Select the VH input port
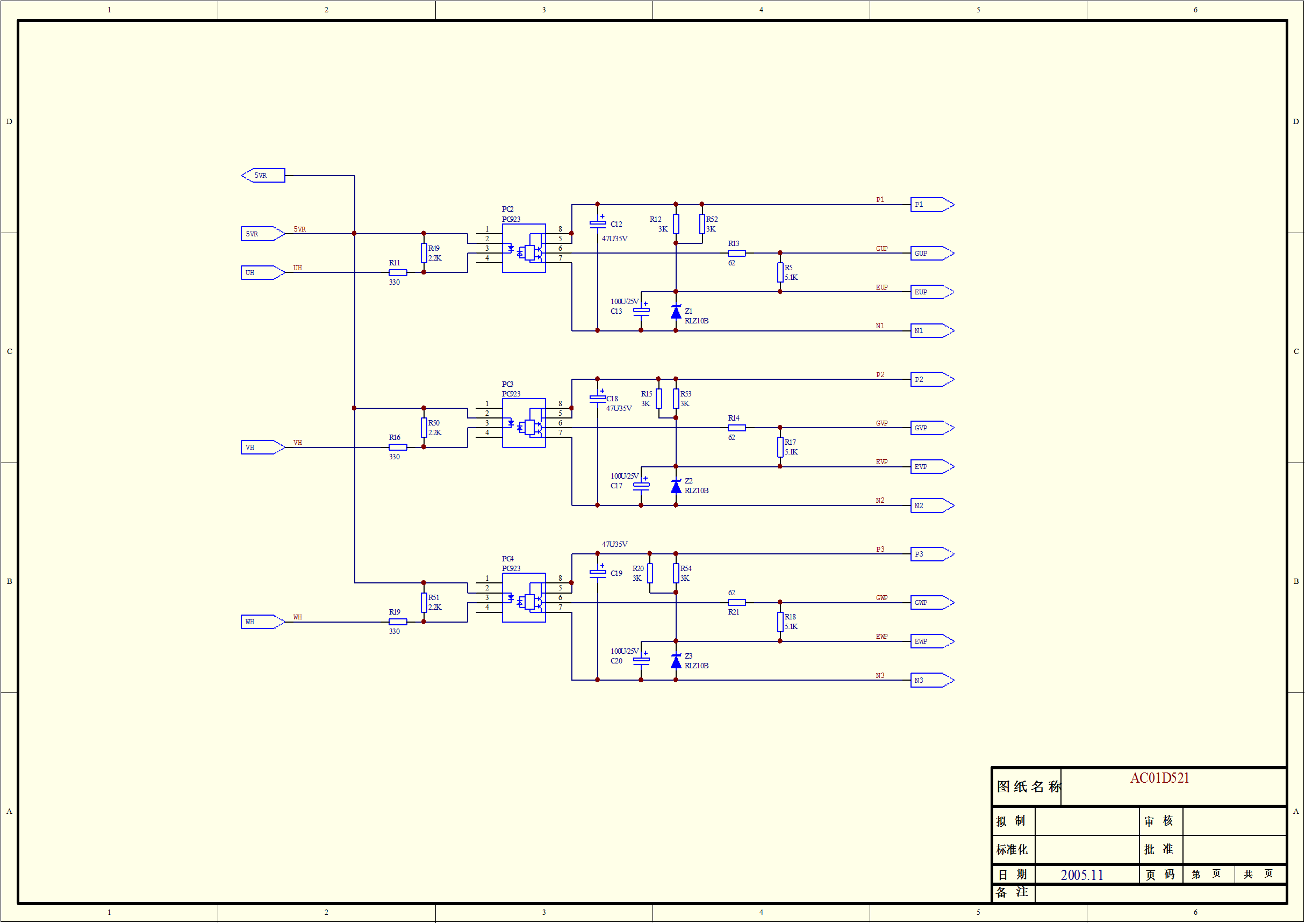This screenshot has width=1305, height=924. pos(263,447)
